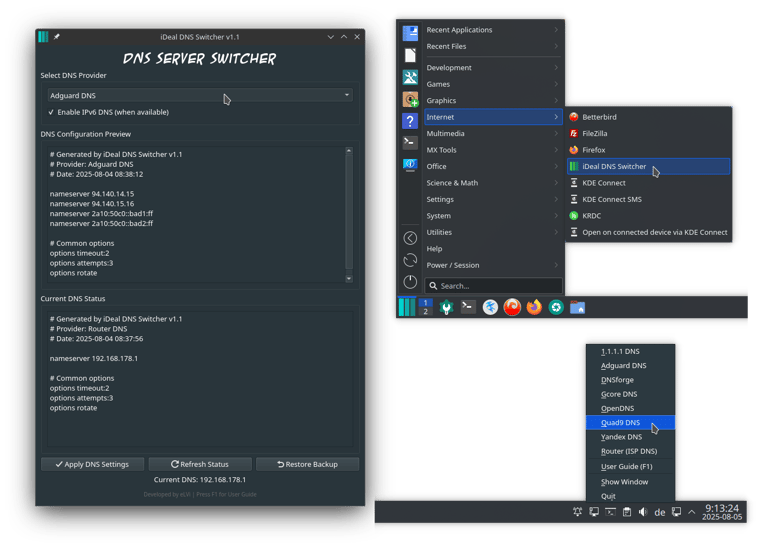Quit via the tray menu
This screenshot has width=768, height=548.
pyautogui.click(x=630, y=496)
